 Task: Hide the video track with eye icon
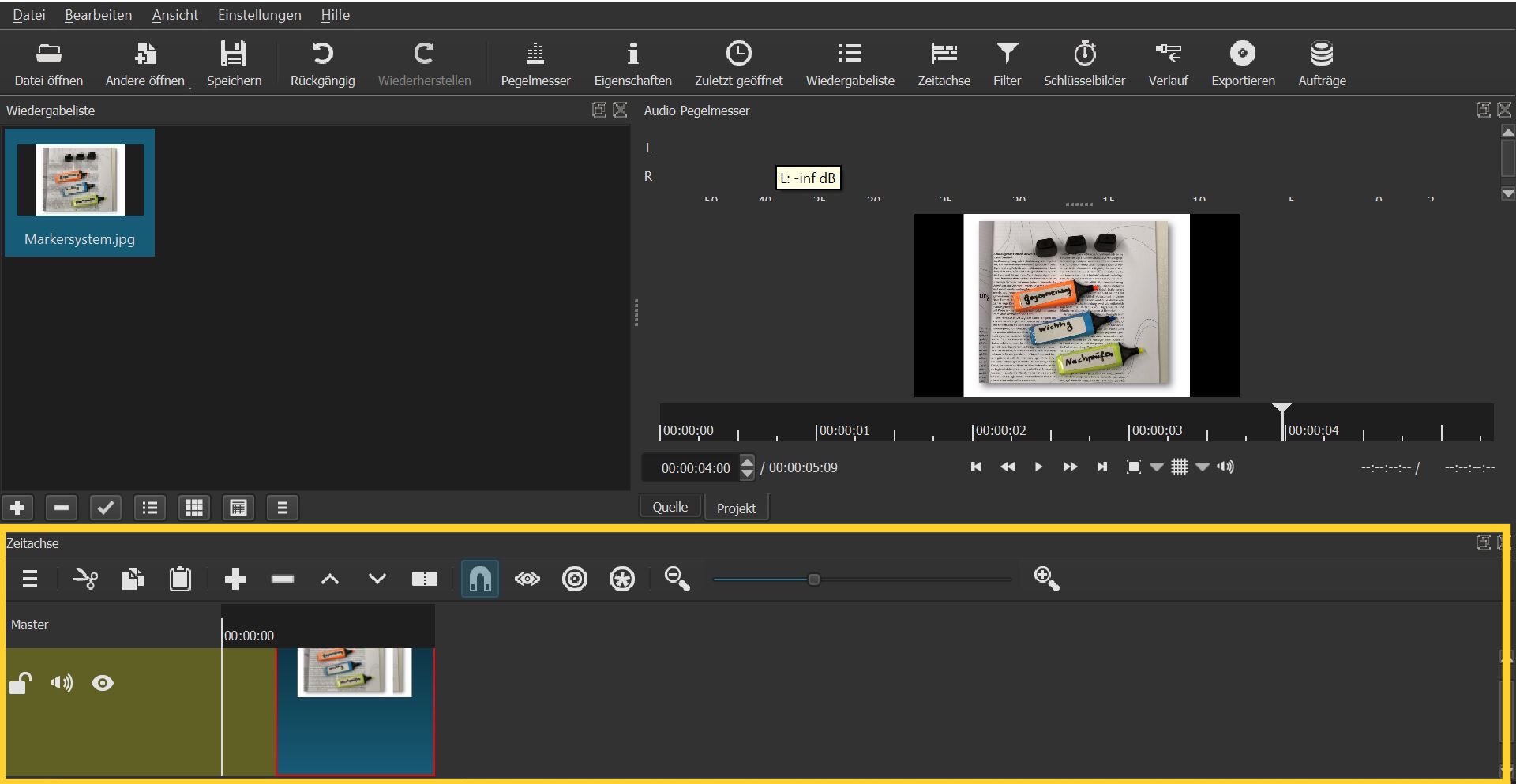coord(103,683)
